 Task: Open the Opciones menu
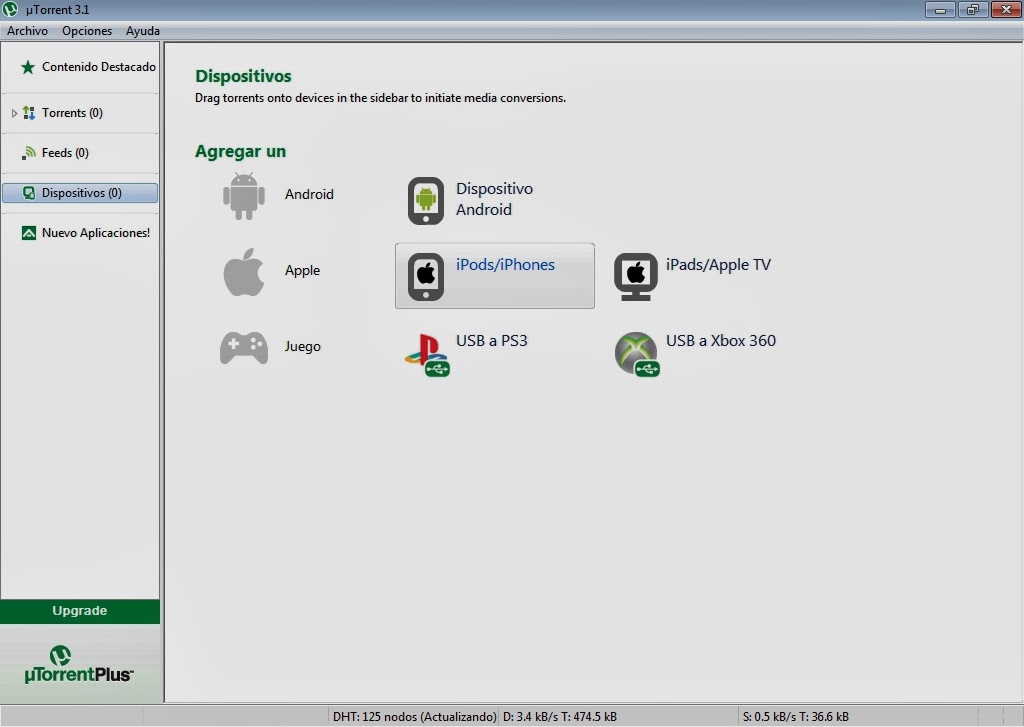pos(87,31)
